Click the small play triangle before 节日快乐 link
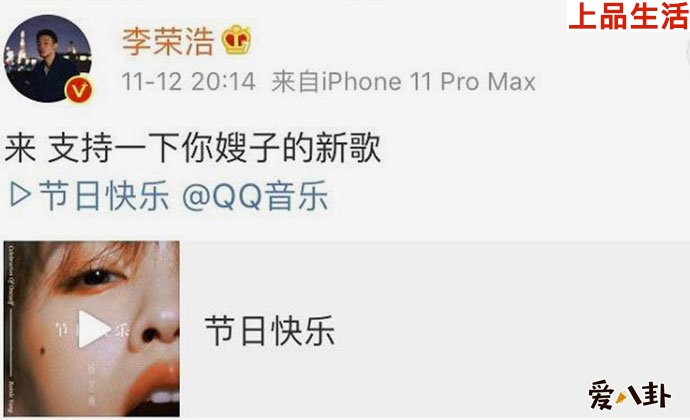The width and height of the screenshot is (690, 420). [21, 194]
